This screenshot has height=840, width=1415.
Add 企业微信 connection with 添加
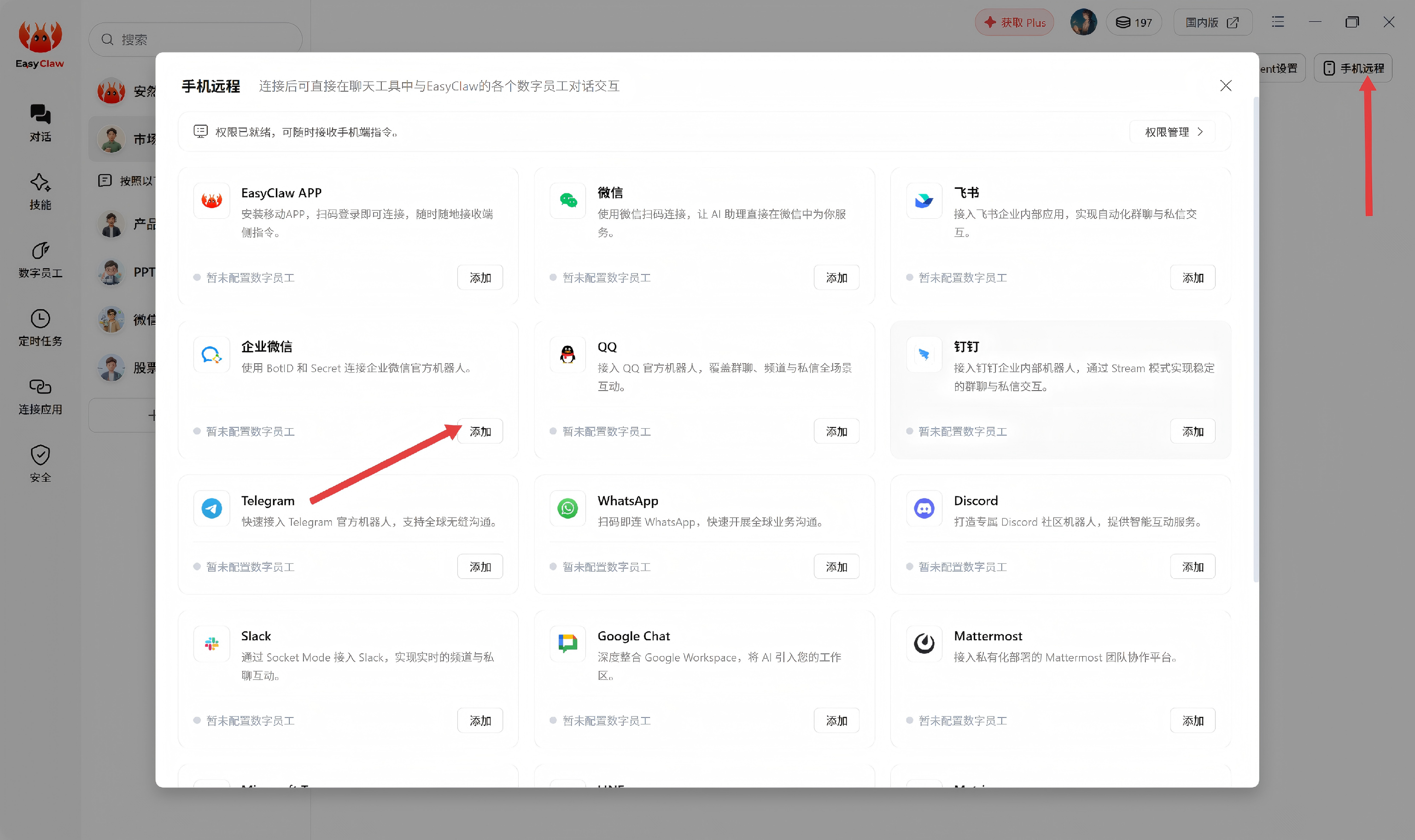[x=480, y=432]
